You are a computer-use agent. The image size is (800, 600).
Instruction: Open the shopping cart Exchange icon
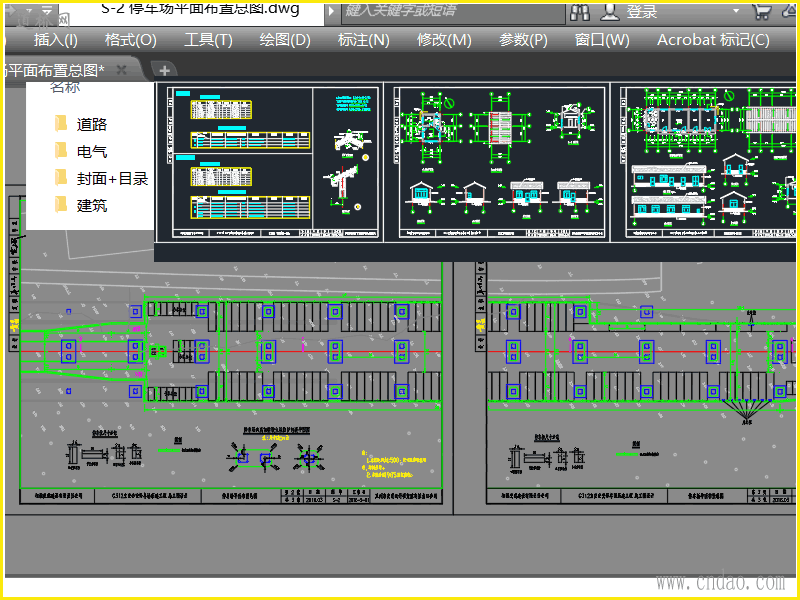pyautogui.click(x=761, y=12)
